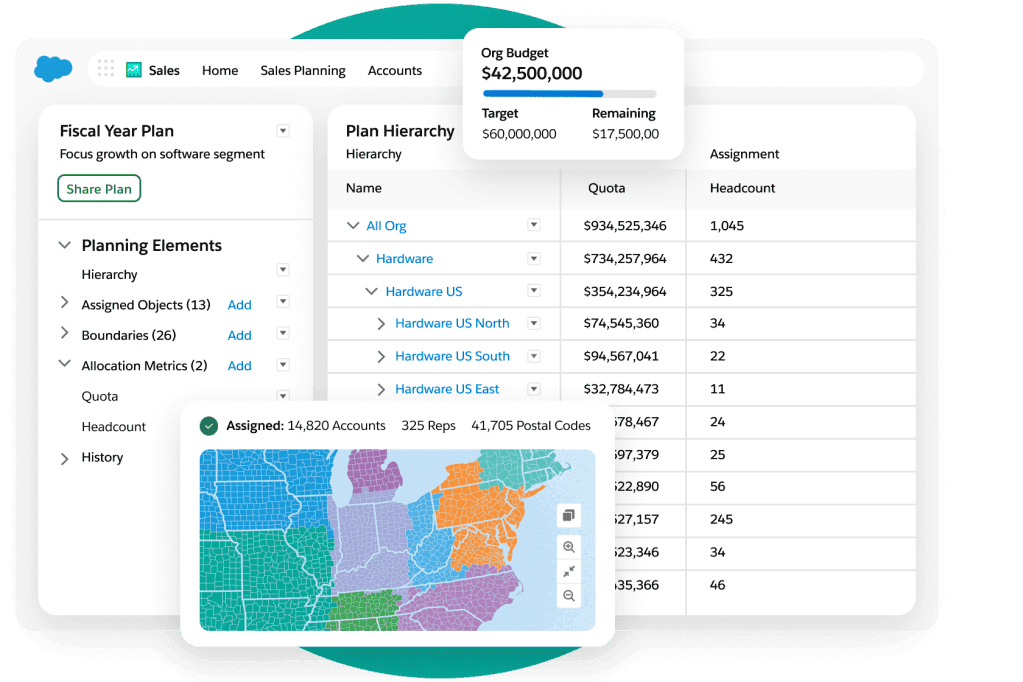Open the Hierarchy element dropdown
Viewport: 1023px width, 682px height.
283,270
